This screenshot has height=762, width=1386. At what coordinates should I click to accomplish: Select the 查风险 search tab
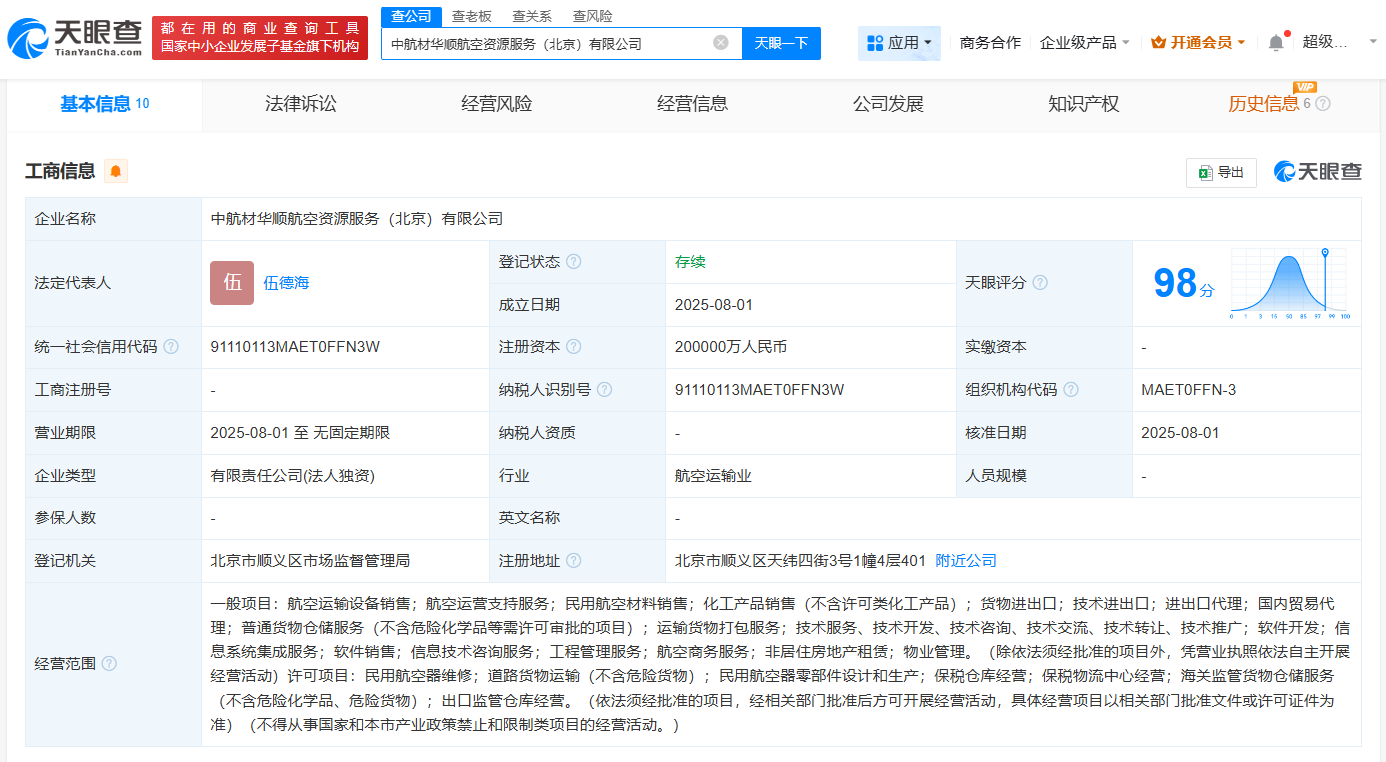592,16
